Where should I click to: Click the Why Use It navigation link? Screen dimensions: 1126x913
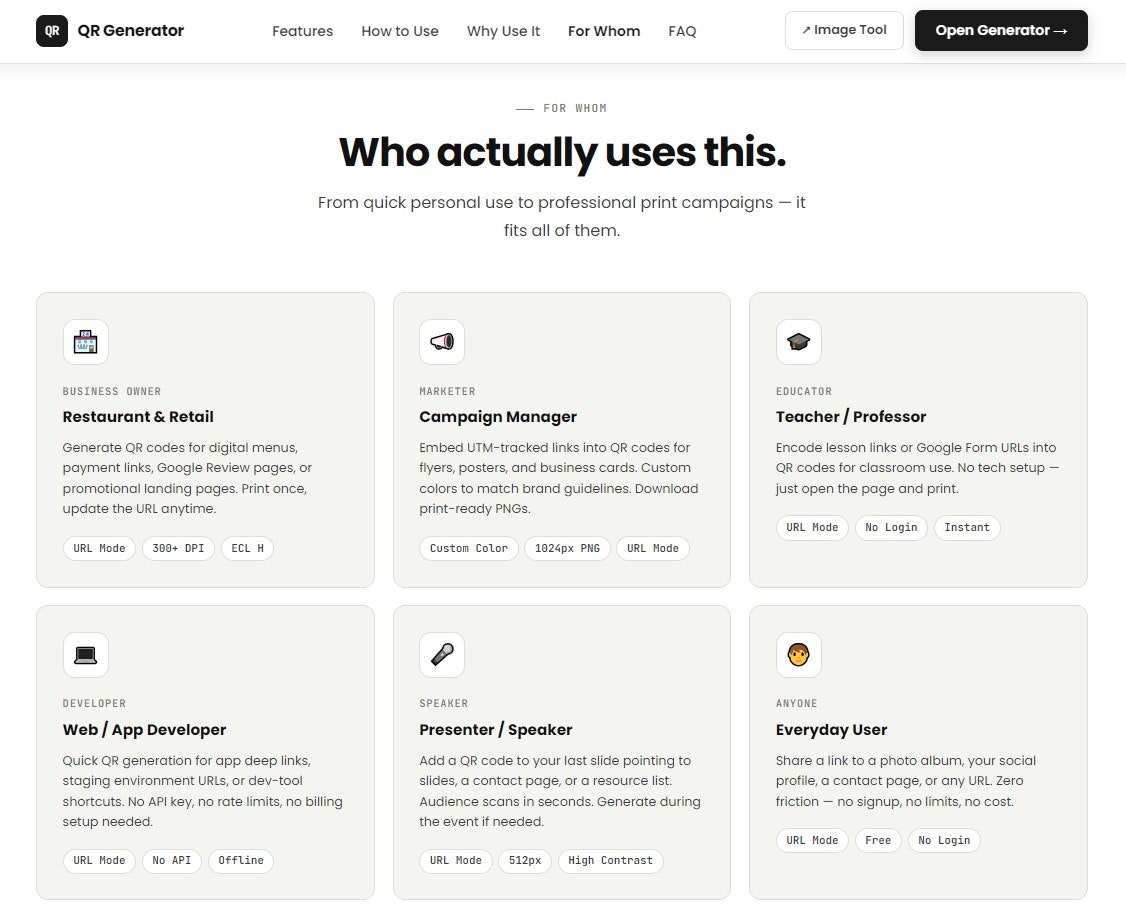[503, 31]
